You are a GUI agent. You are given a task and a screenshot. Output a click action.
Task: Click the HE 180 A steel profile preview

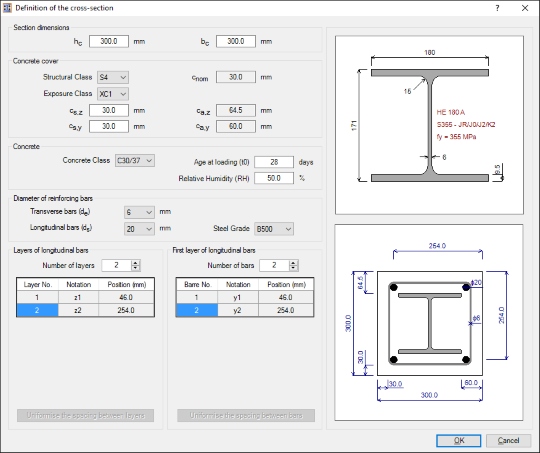point(429,125)
